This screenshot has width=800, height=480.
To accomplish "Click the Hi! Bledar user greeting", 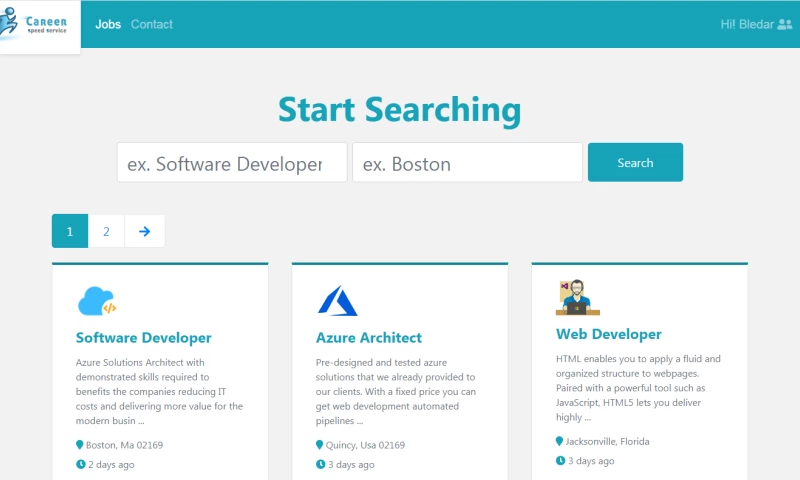I will (747, 24).
